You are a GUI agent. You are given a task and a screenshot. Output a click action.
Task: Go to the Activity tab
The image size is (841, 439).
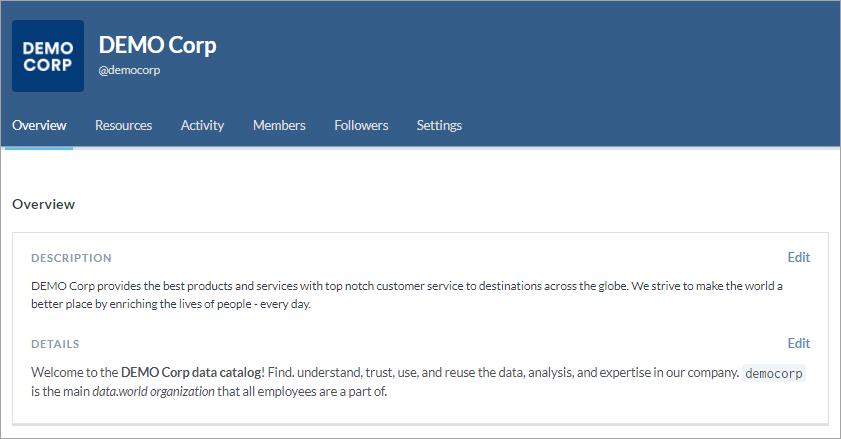coord(202,125)
